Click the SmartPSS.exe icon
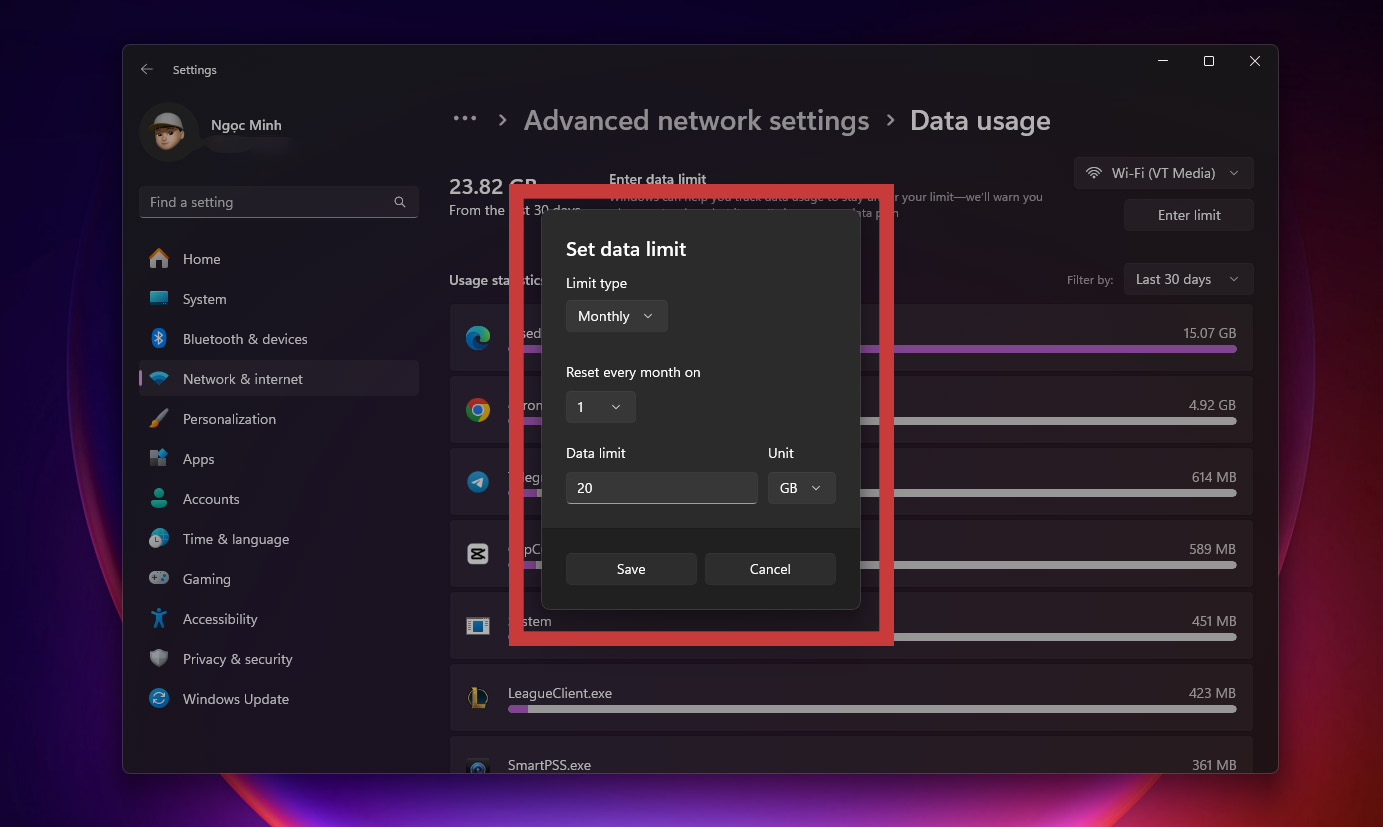The width and height of the screenshot is (1383, 827). click(x=478, y=766)
